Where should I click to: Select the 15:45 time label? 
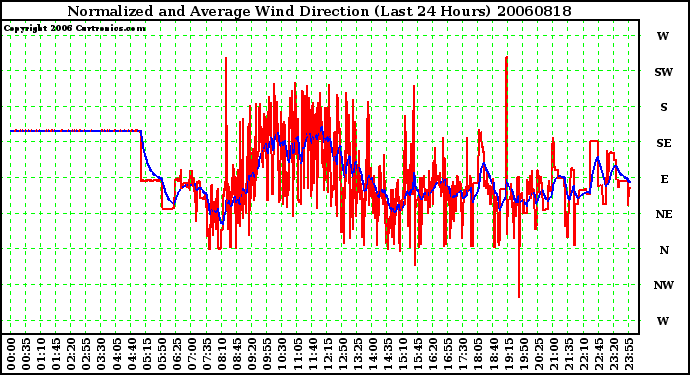(x=418, y=354)
